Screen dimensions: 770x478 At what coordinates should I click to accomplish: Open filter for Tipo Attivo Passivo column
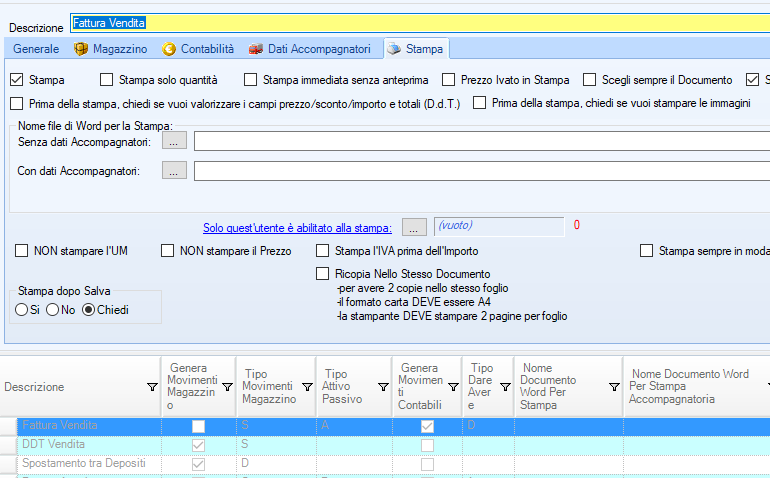(x=382, y=387)
